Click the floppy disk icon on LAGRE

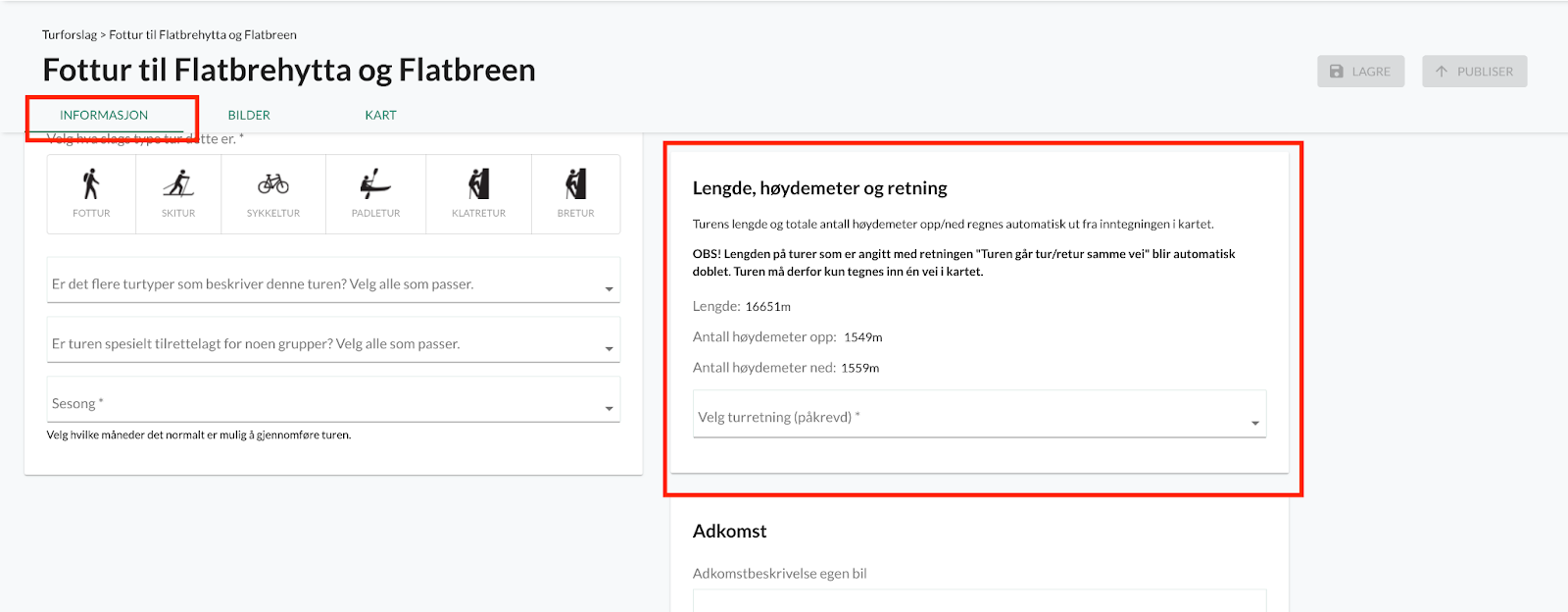[x=1337, y=72]
